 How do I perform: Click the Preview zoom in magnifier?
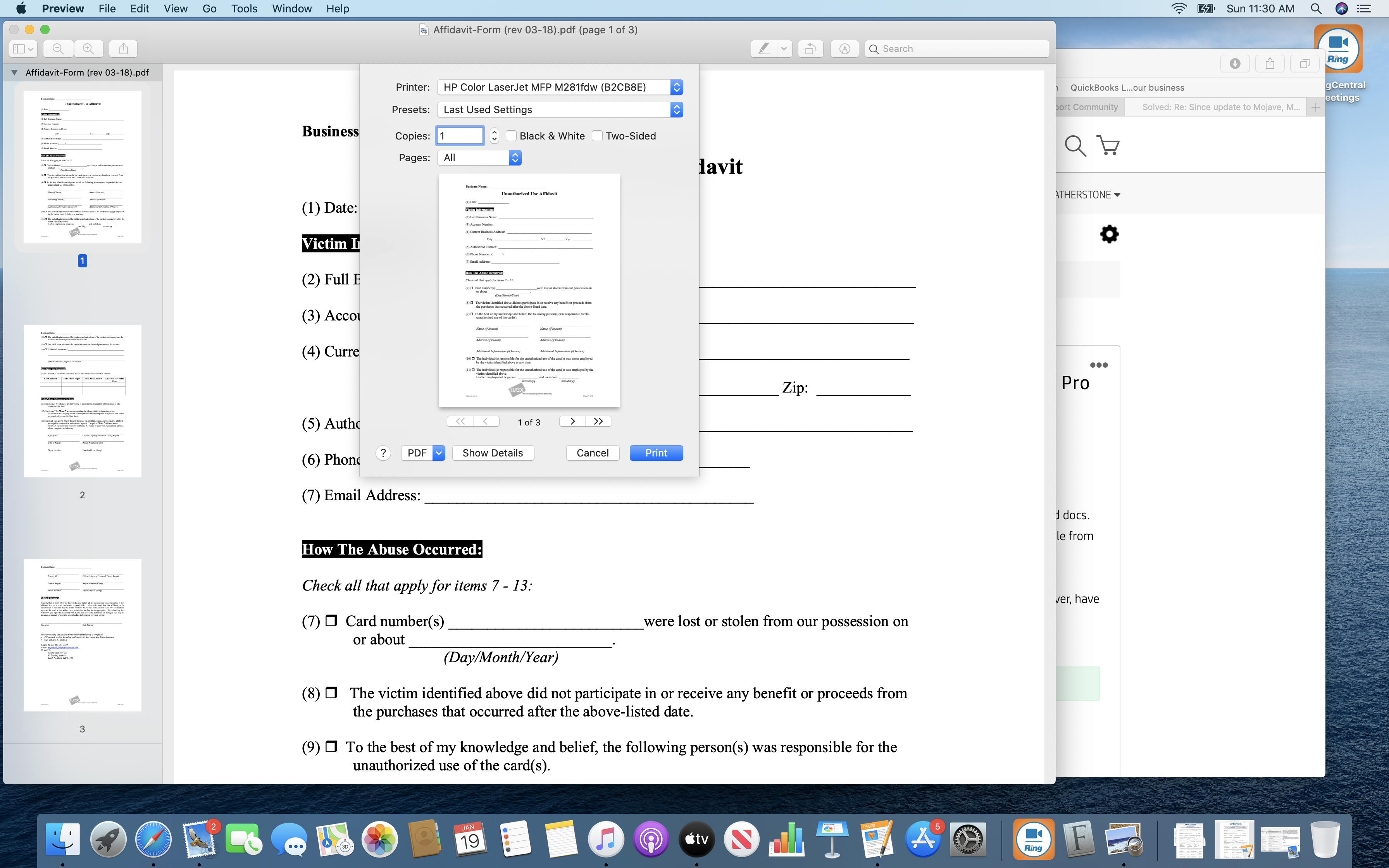[88, 49]
